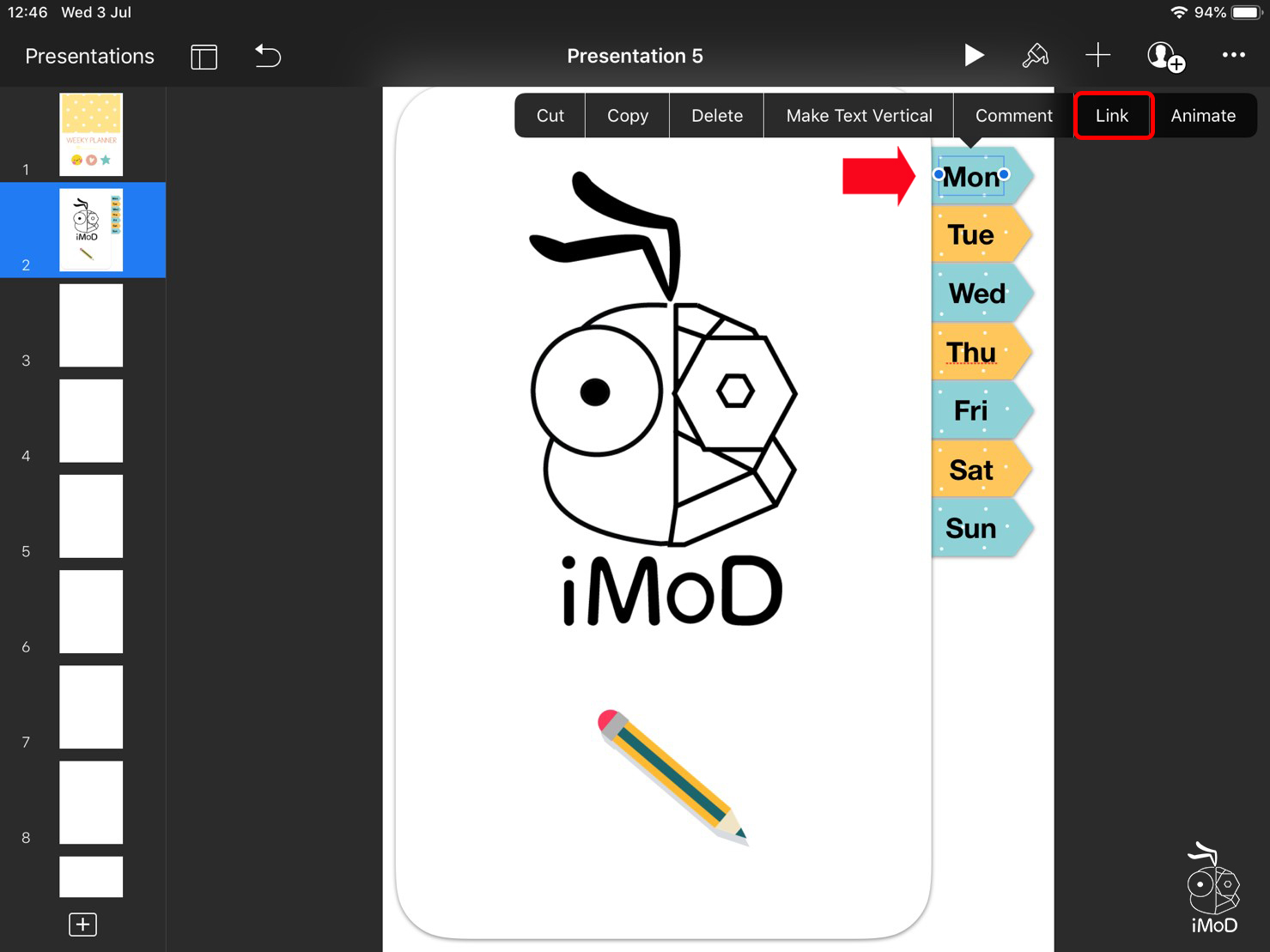Toggle the slide navigator view icon
The image size is (1270, 952).
pos(204,57)
